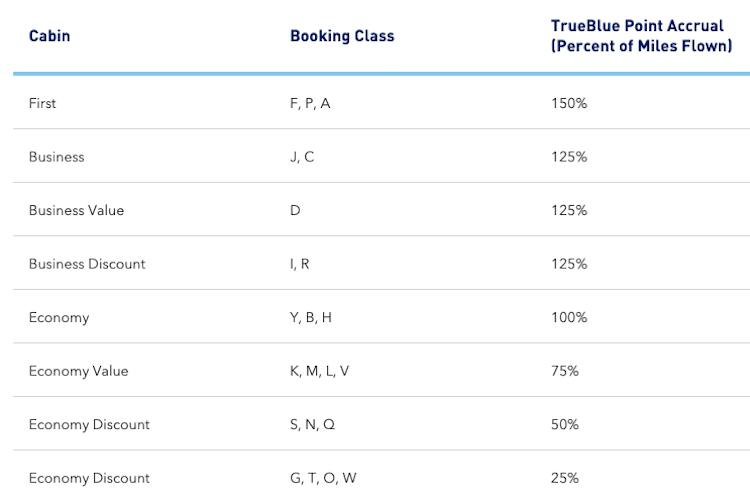
Task: Click the Booking Class column header
Action: [x=342, y=36]
